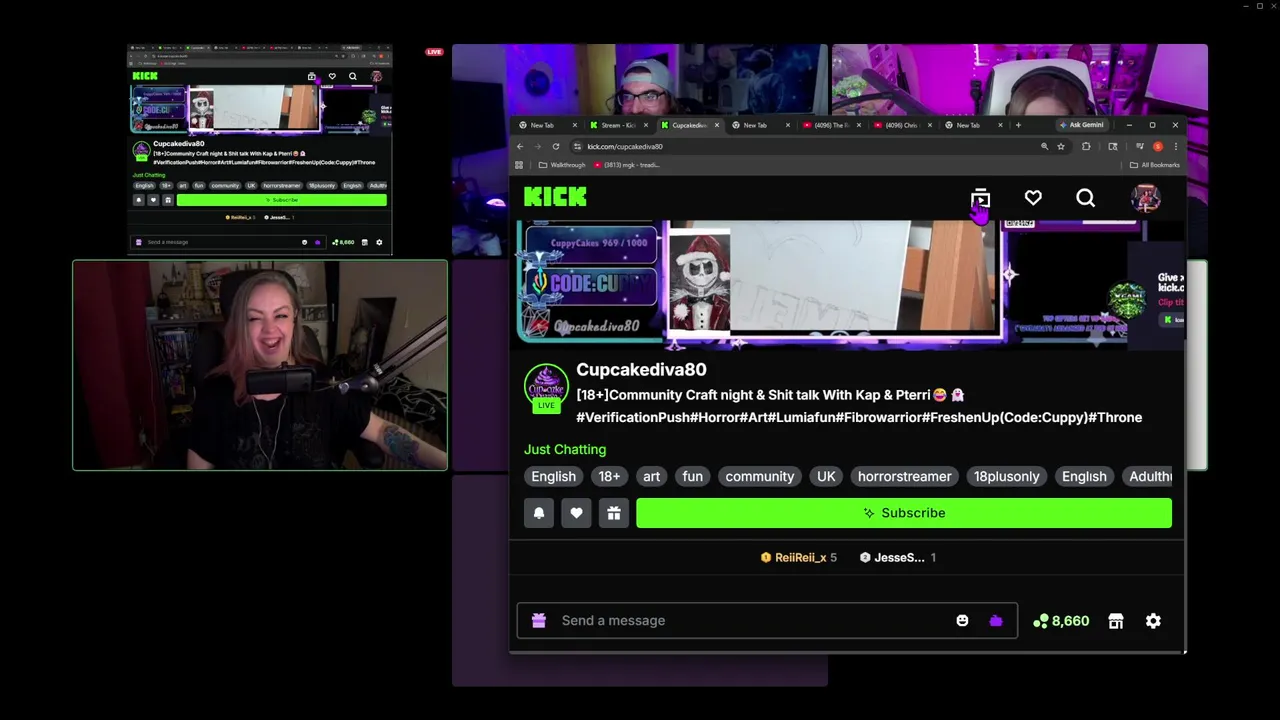The width and height of the screenshot is (1280, 720).
Task: Select the 18+ tag chip
Action: (609, 477)
